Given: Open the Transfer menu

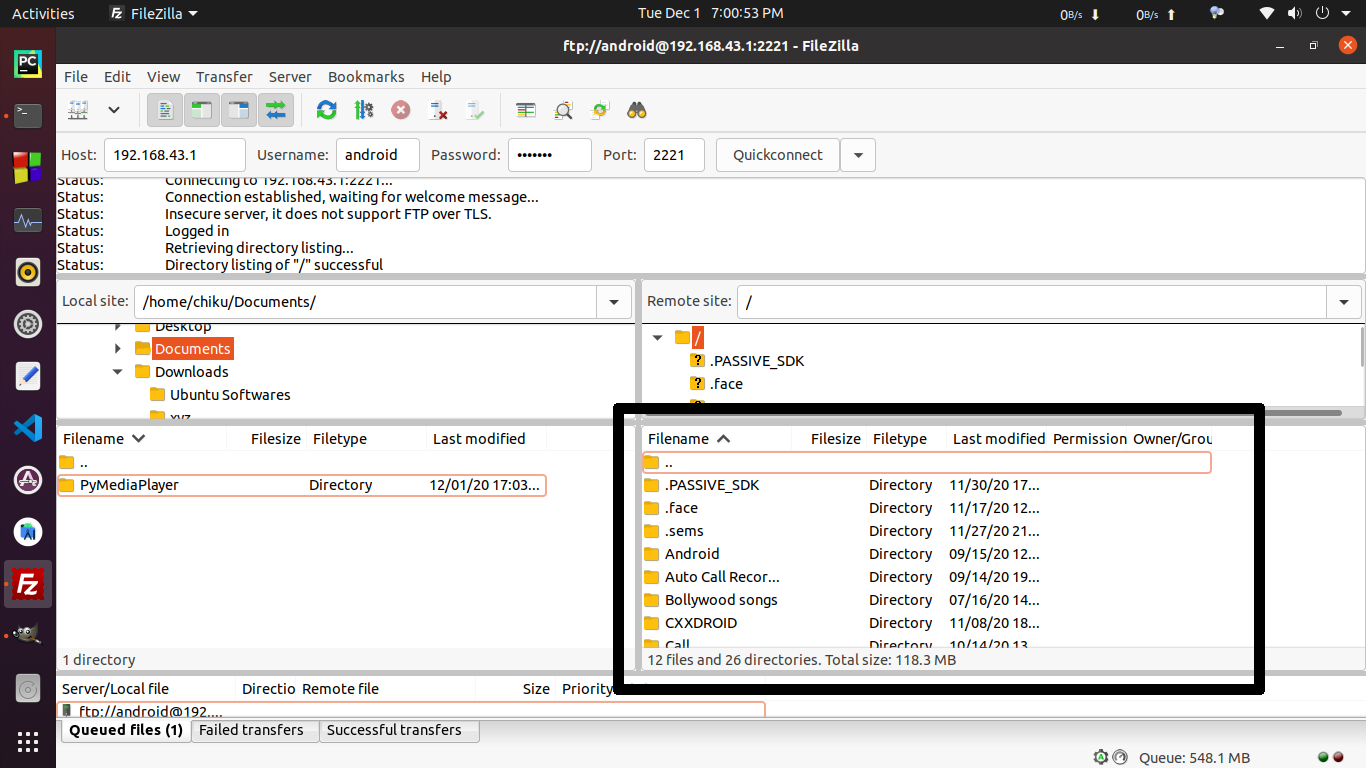Looking at the screenshot, I should coord(224,77).
